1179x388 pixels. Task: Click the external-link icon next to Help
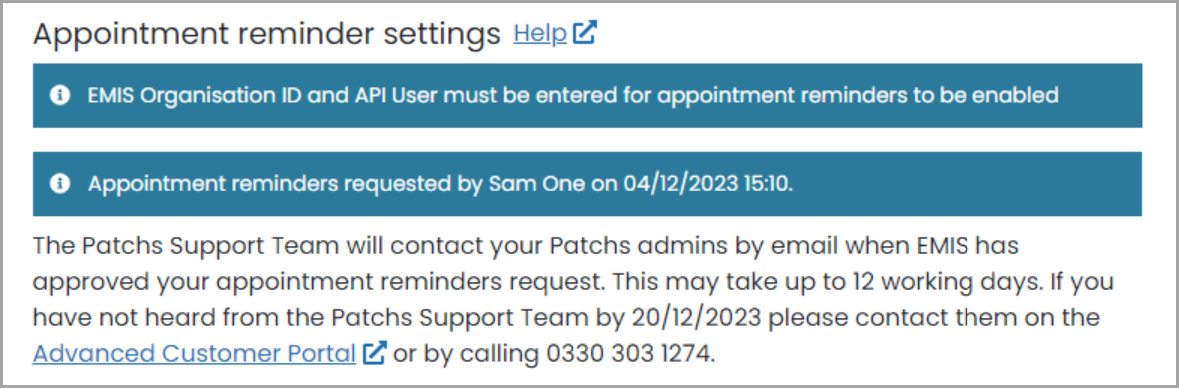click(x=584, y=33)
